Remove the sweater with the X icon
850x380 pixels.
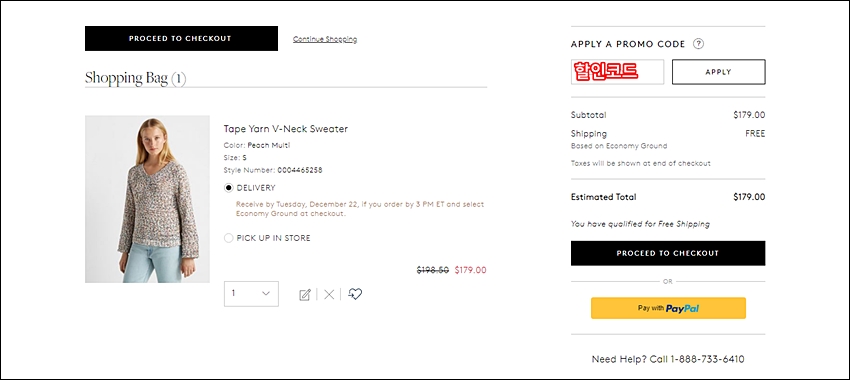pos(329,294)
